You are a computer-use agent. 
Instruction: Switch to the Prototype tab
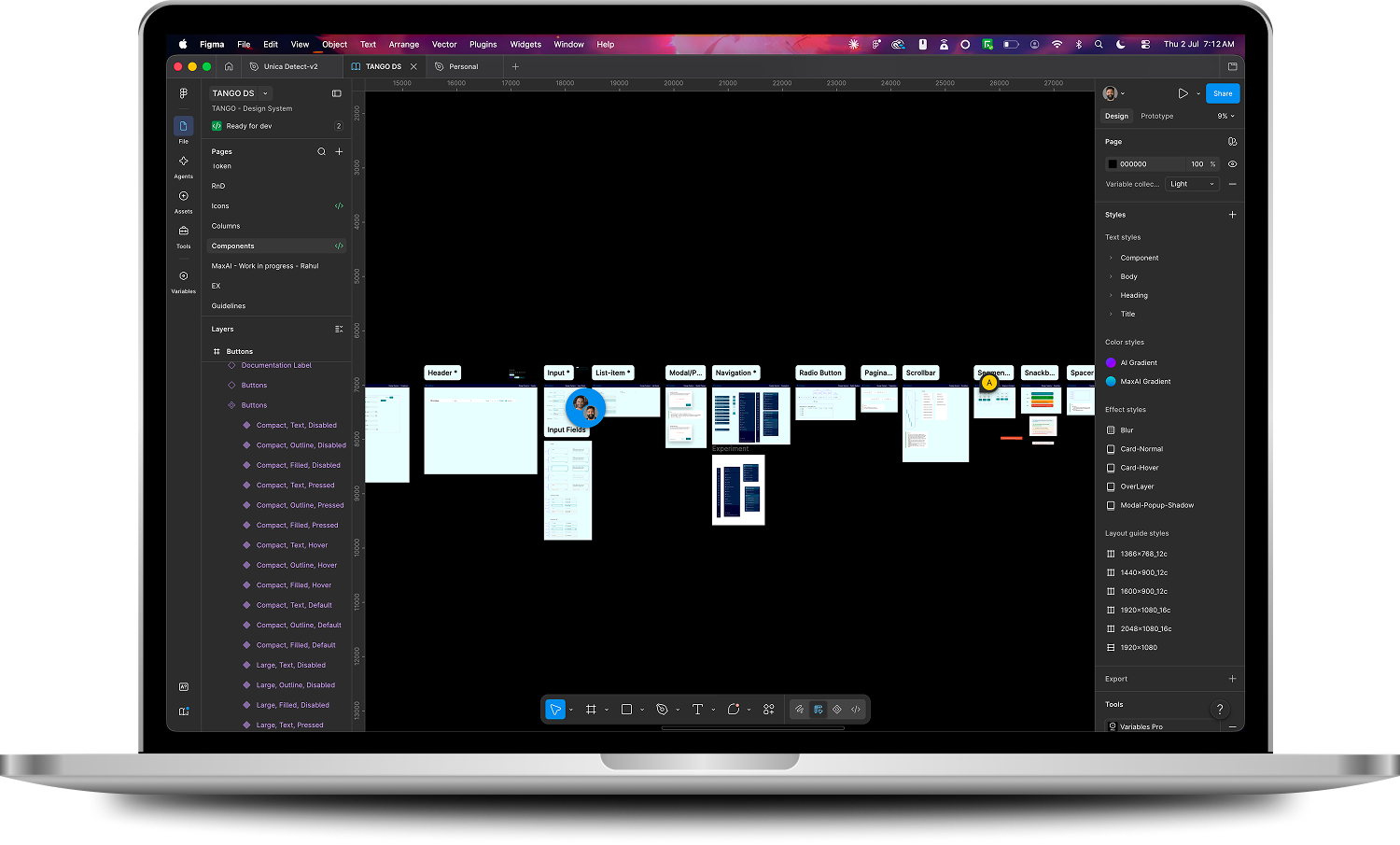(x=1156, y=116)
